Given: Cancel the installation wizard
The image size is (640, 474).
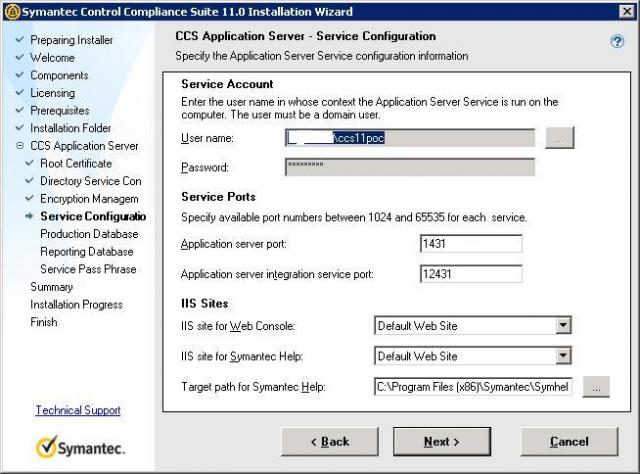Looking at the screenshot, I should pyautogui.click(x=569, y=441).
